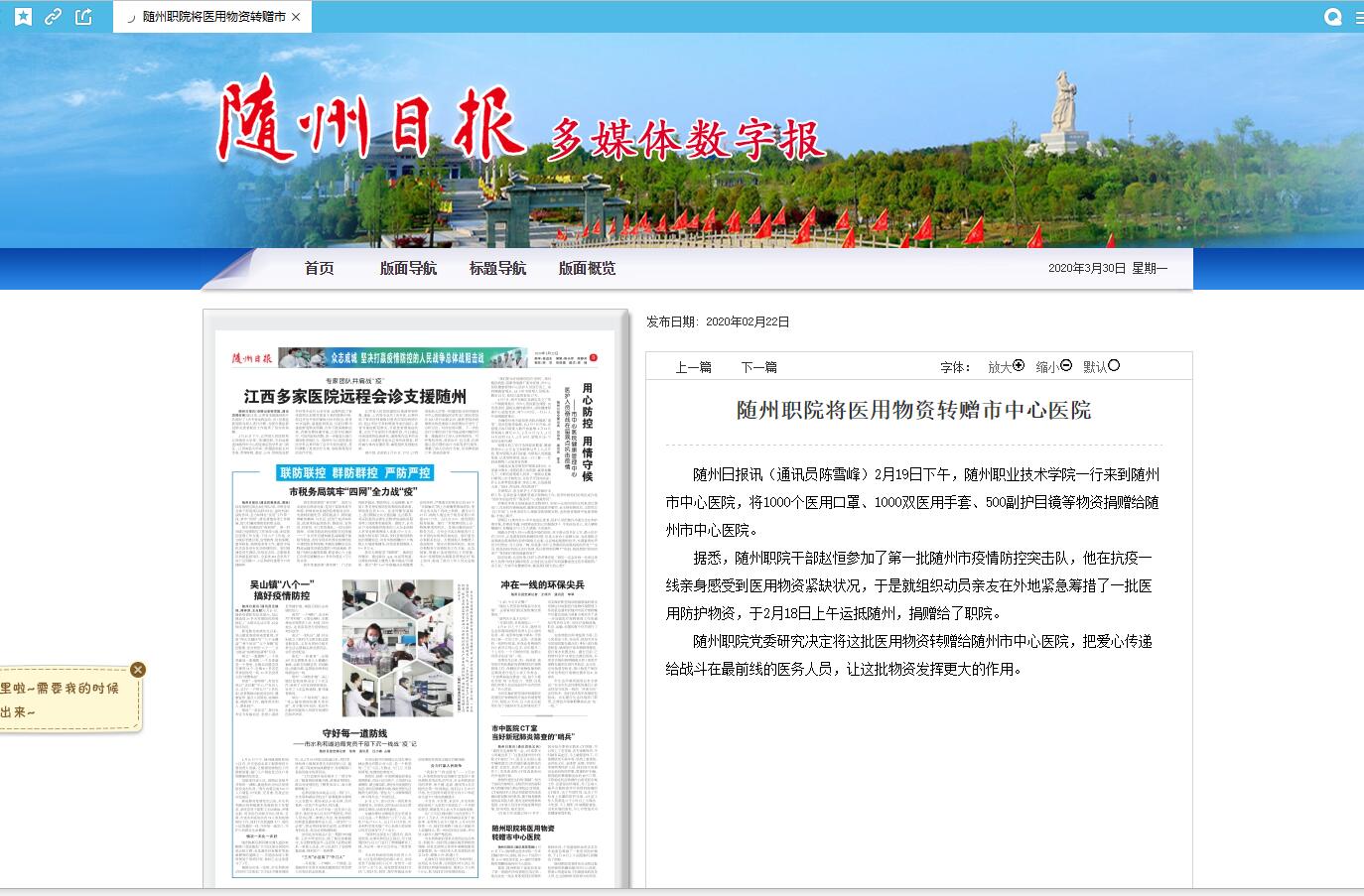Screen dimensions: 1364x896
Task: Open 标题导航 navigation menu
Action: click(497, 268)
